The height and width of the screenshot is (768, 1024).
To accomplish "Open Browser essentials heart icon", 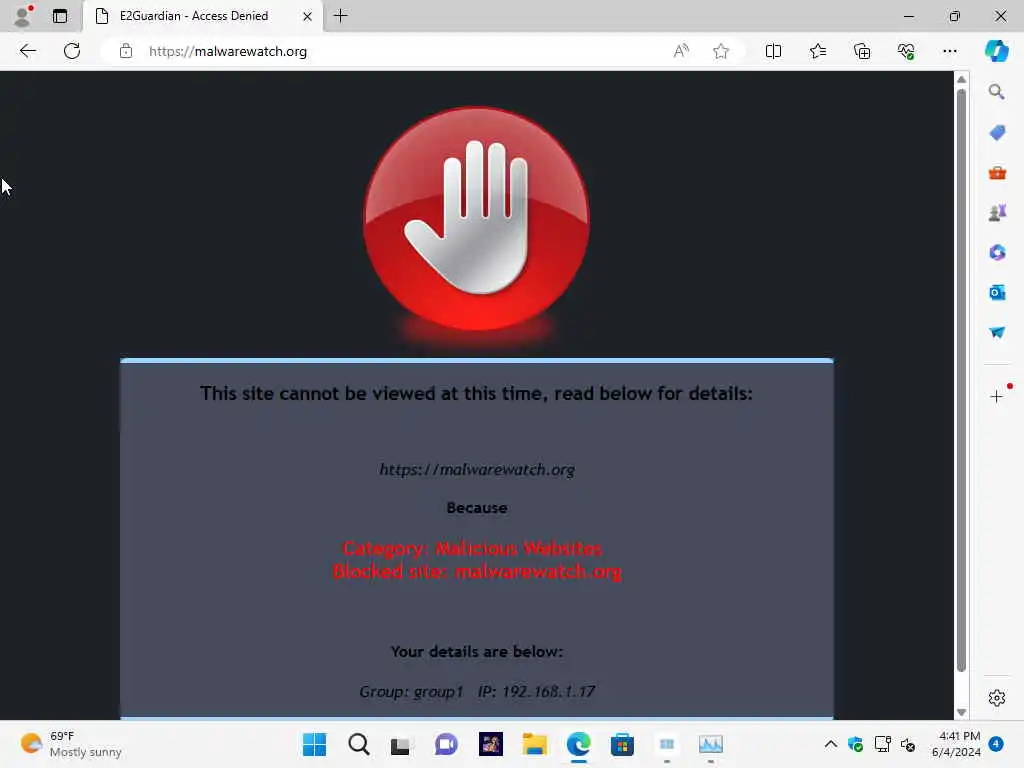I will coord(906,51).
